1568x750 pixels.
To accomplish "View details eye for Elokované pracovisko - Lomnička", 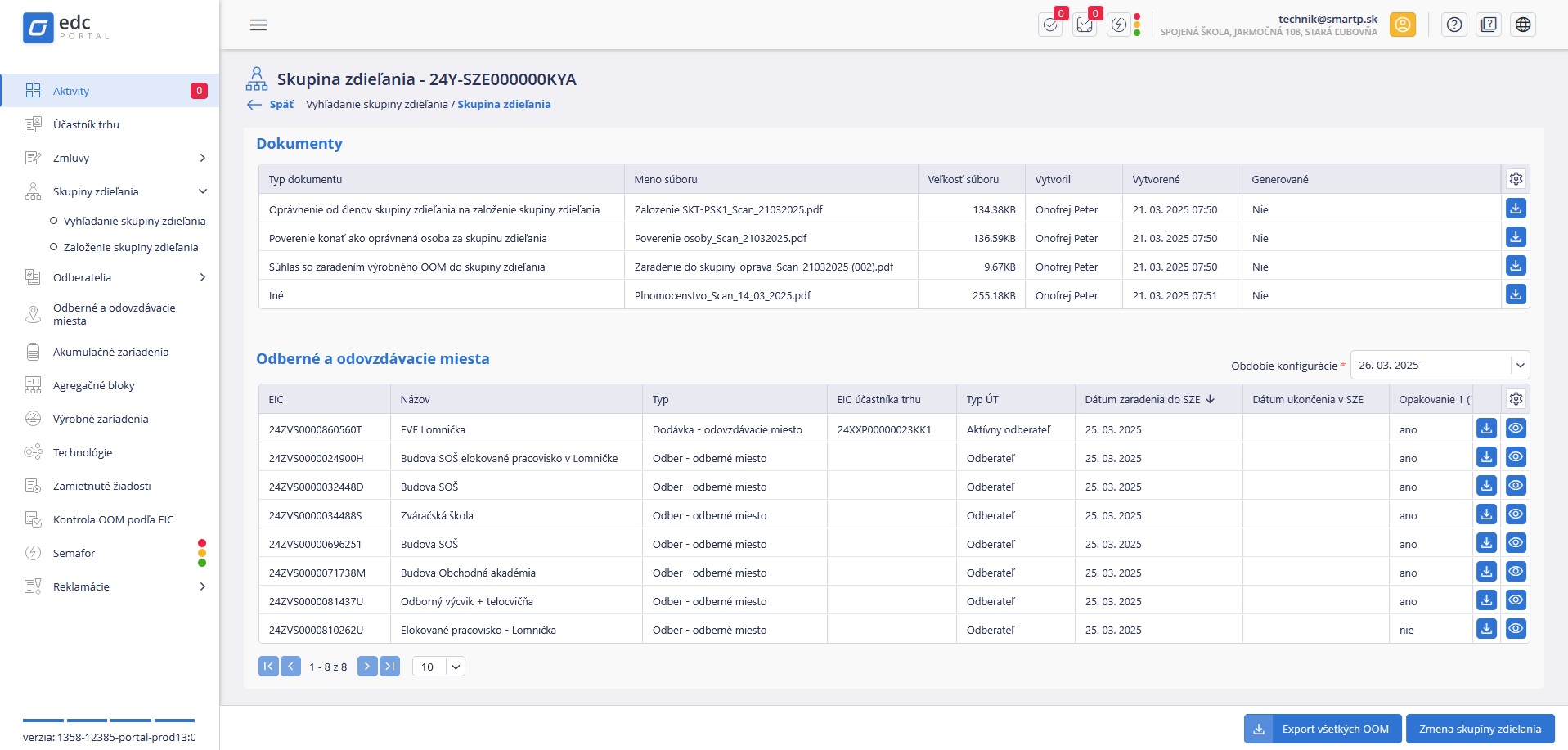I will pos(1516,629).
